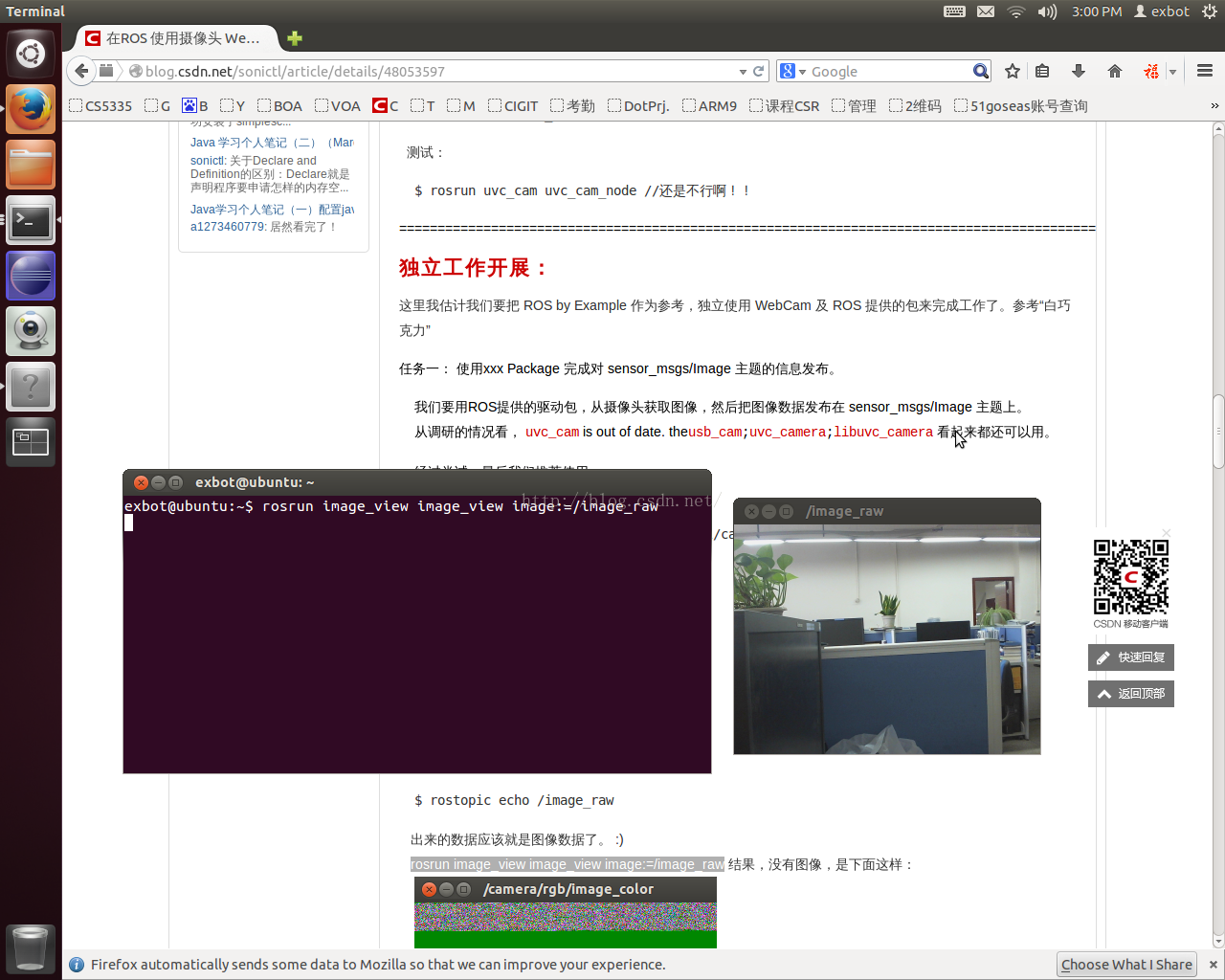This screenshot has width=1225, height=980.
Task: Go to Firefox home page icon
Action: click(x=1114, y=71)
